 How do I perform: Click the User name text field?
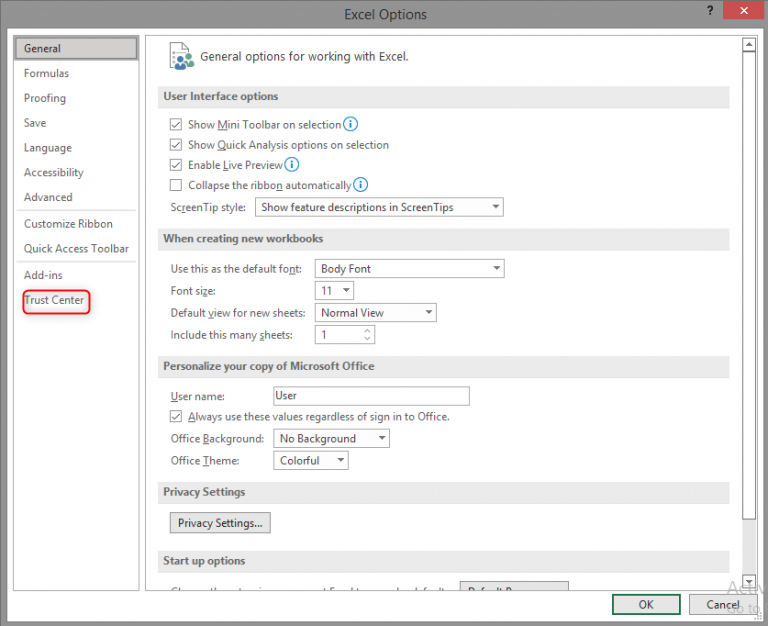(x=371, y=396)
